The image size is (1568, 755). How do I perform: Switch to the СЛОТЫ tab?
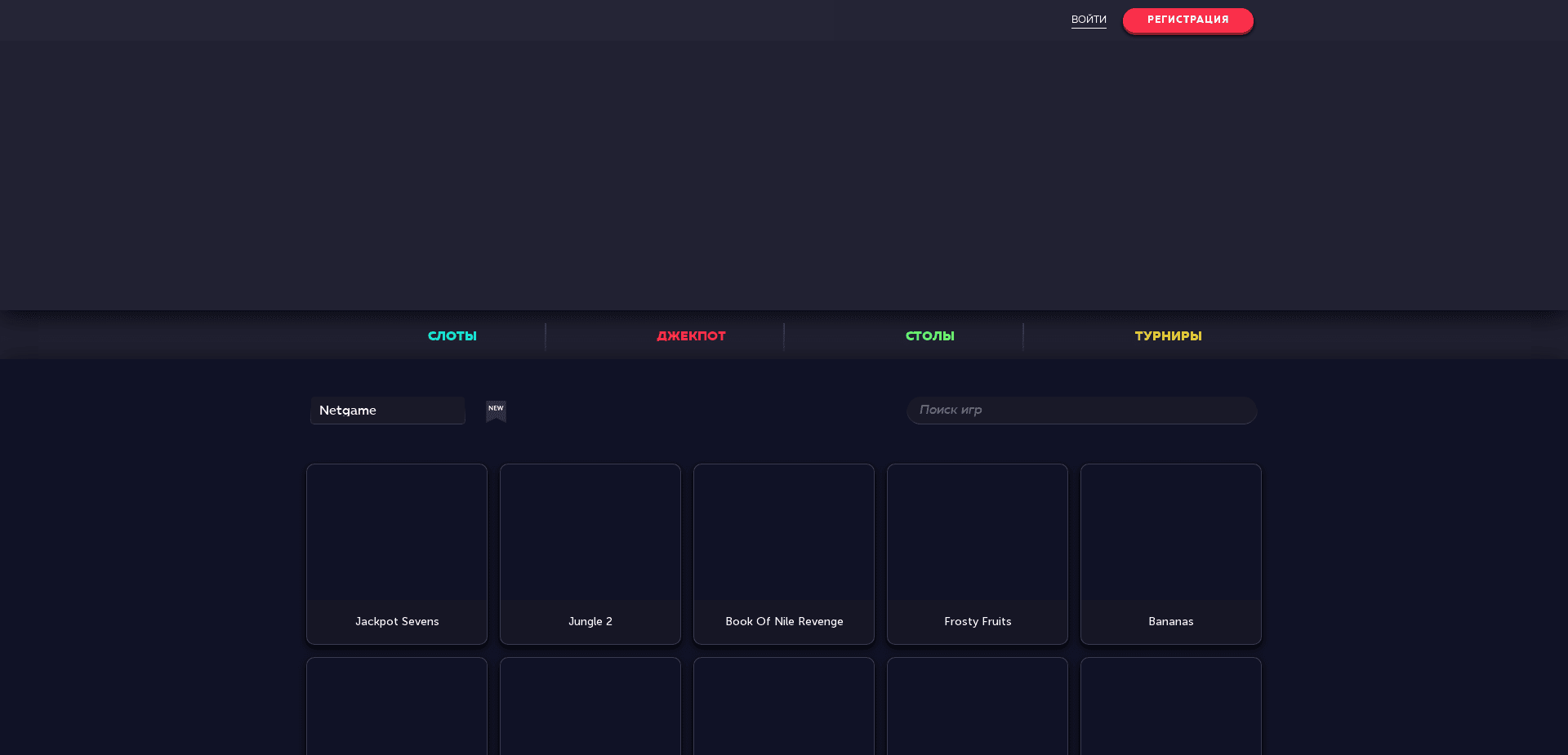(452, 335)
